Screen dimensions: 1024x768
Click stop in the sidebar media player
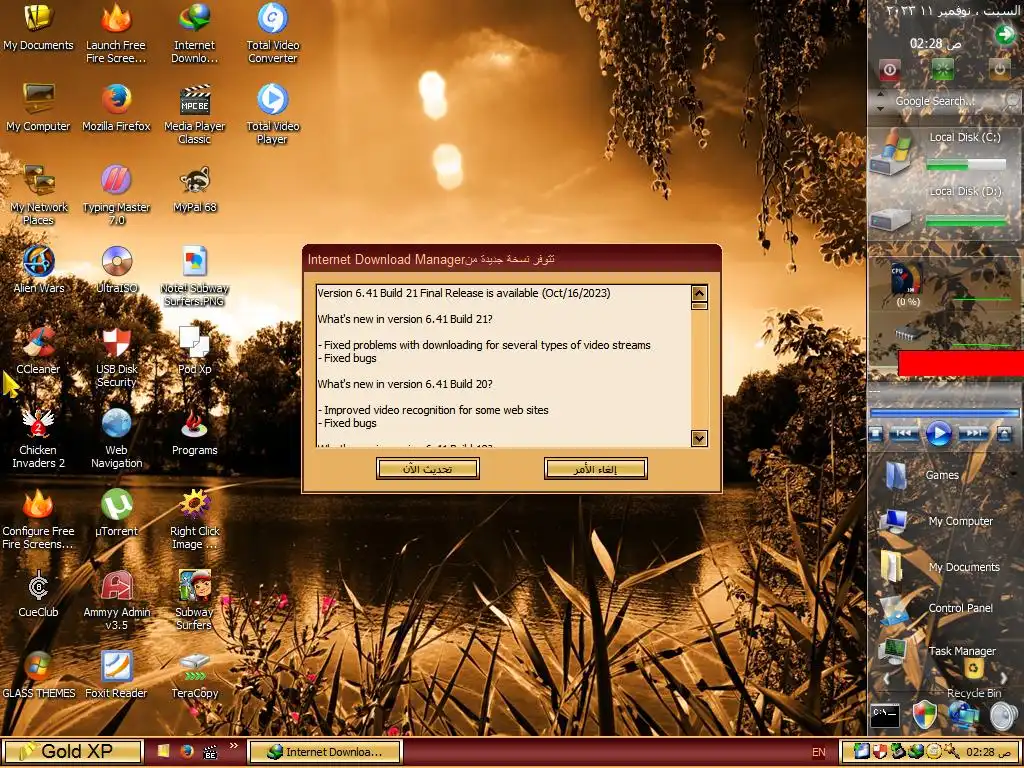tap(876, 434)
